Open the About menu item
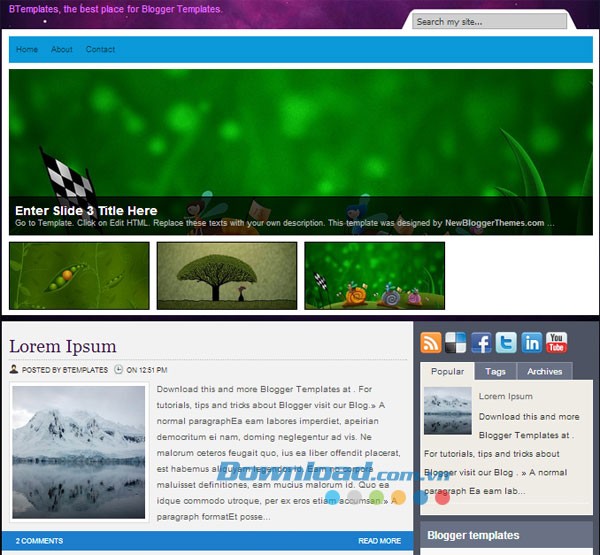The width and height of the screenshot is (600, 555). (62, 49)
